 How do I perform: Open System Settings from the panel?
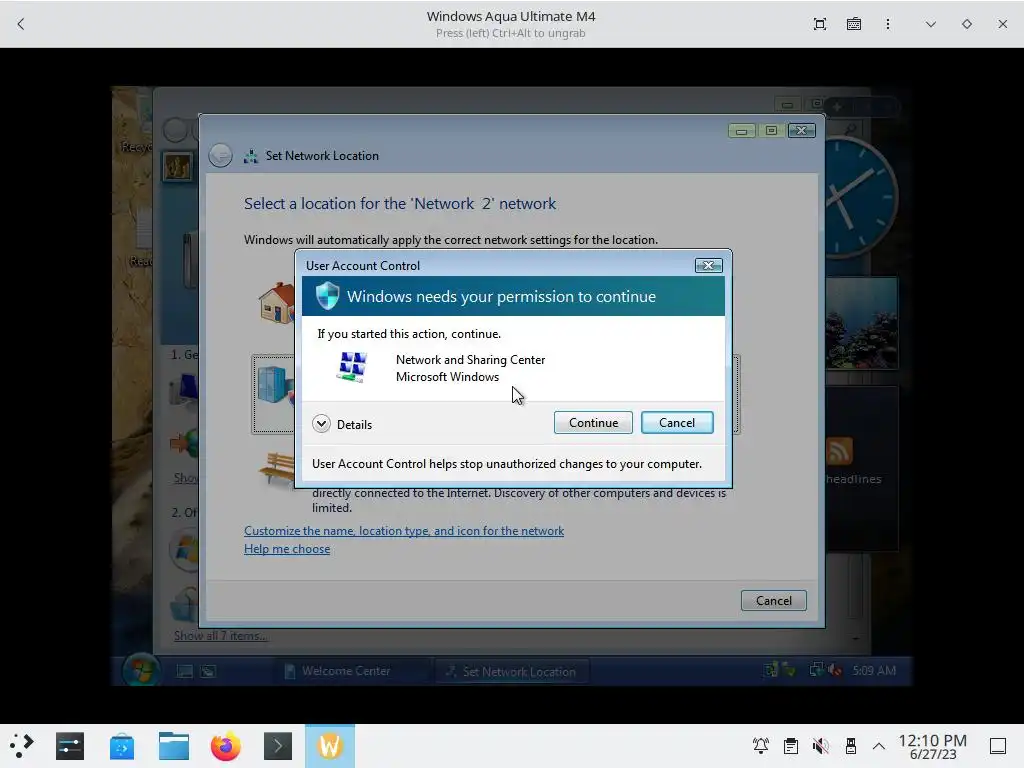tap(70, 746)
